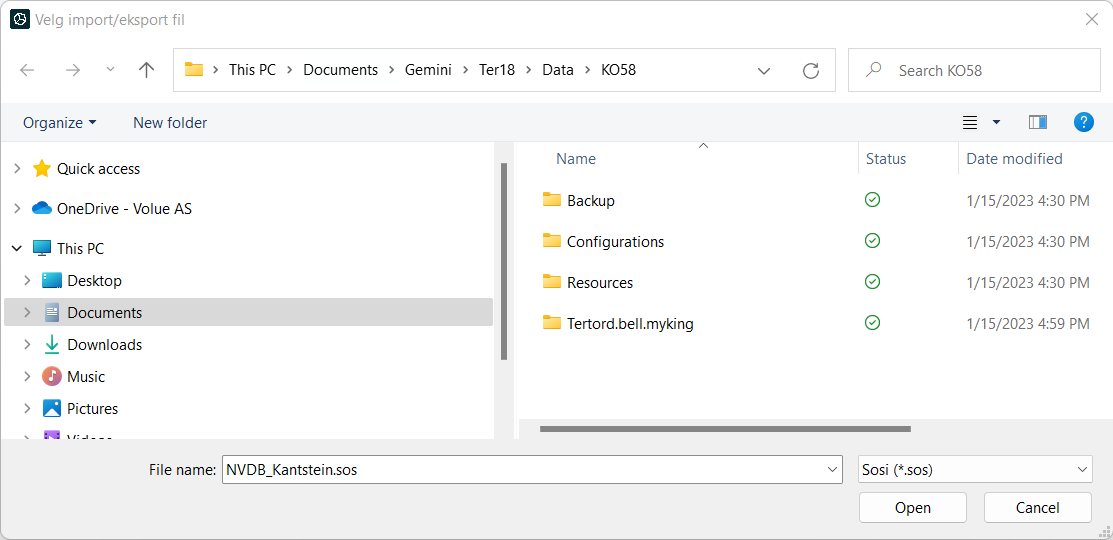
Task: Click the Up one level arrow
Action: [x=147, y=70]
